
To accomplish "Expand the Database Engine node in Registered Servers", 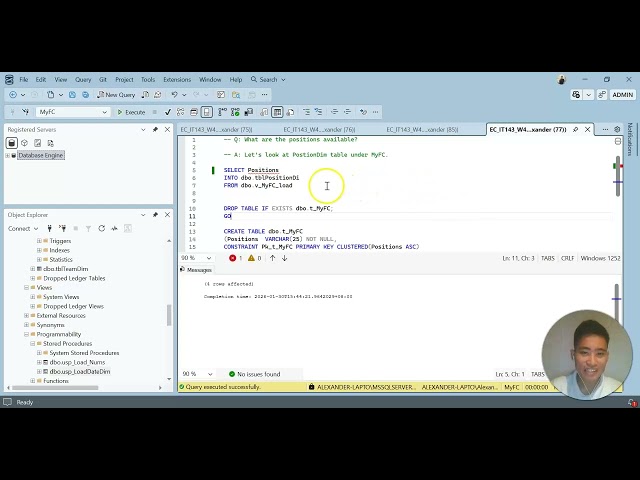I will 7,156.
